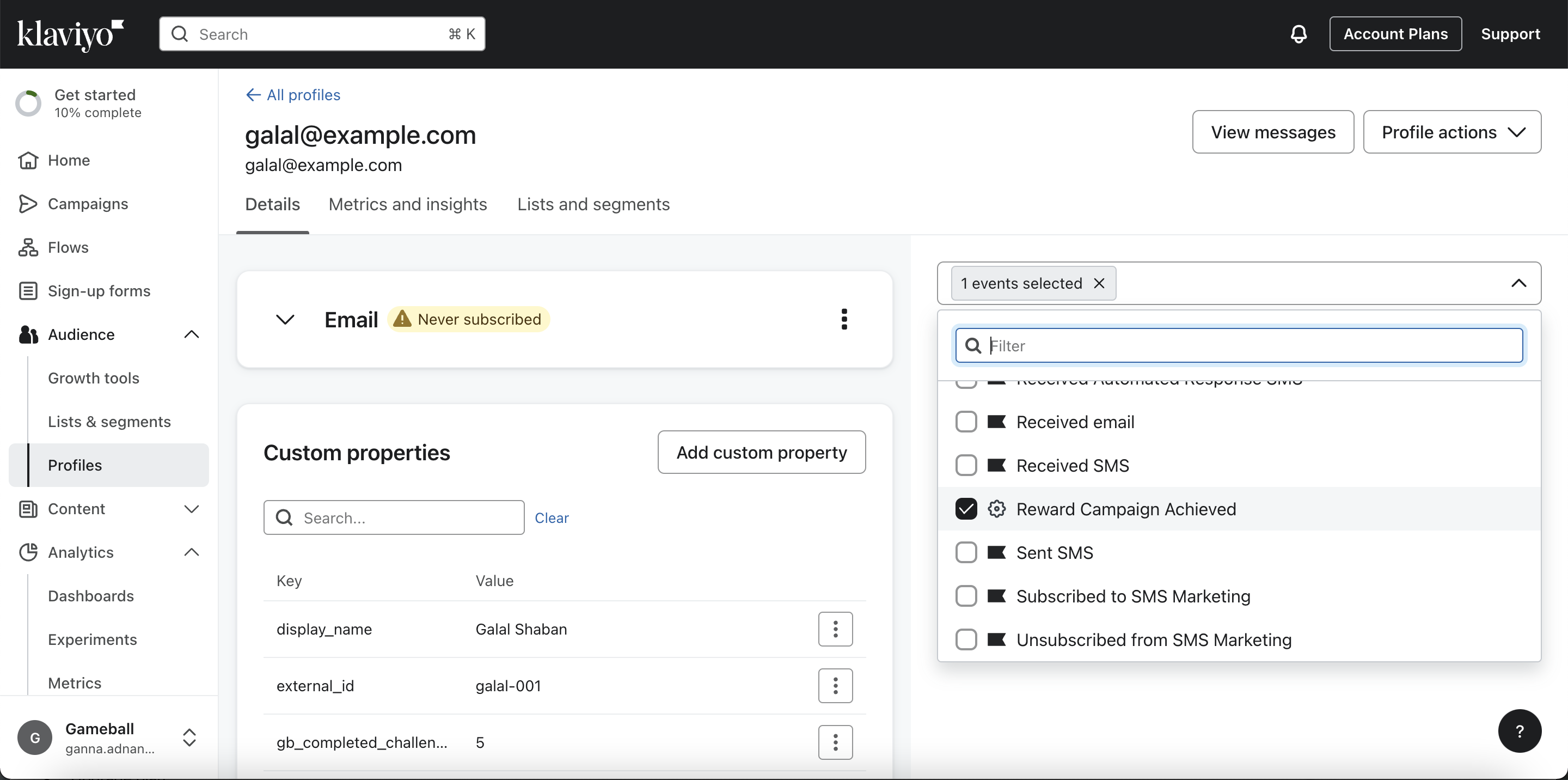Click the Sign-up forms sidebar icon
1568x780 pixels.
pyautogui.click(x=28, y=291)
